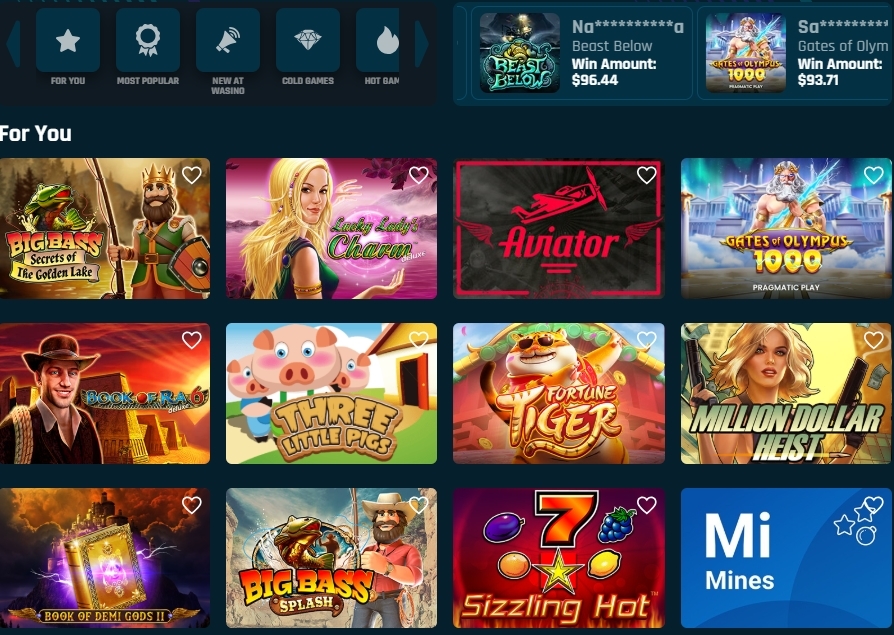The image size is (894, 635).
Task: Favorite the Book of Ra 6 game
Action: point(192,340)
